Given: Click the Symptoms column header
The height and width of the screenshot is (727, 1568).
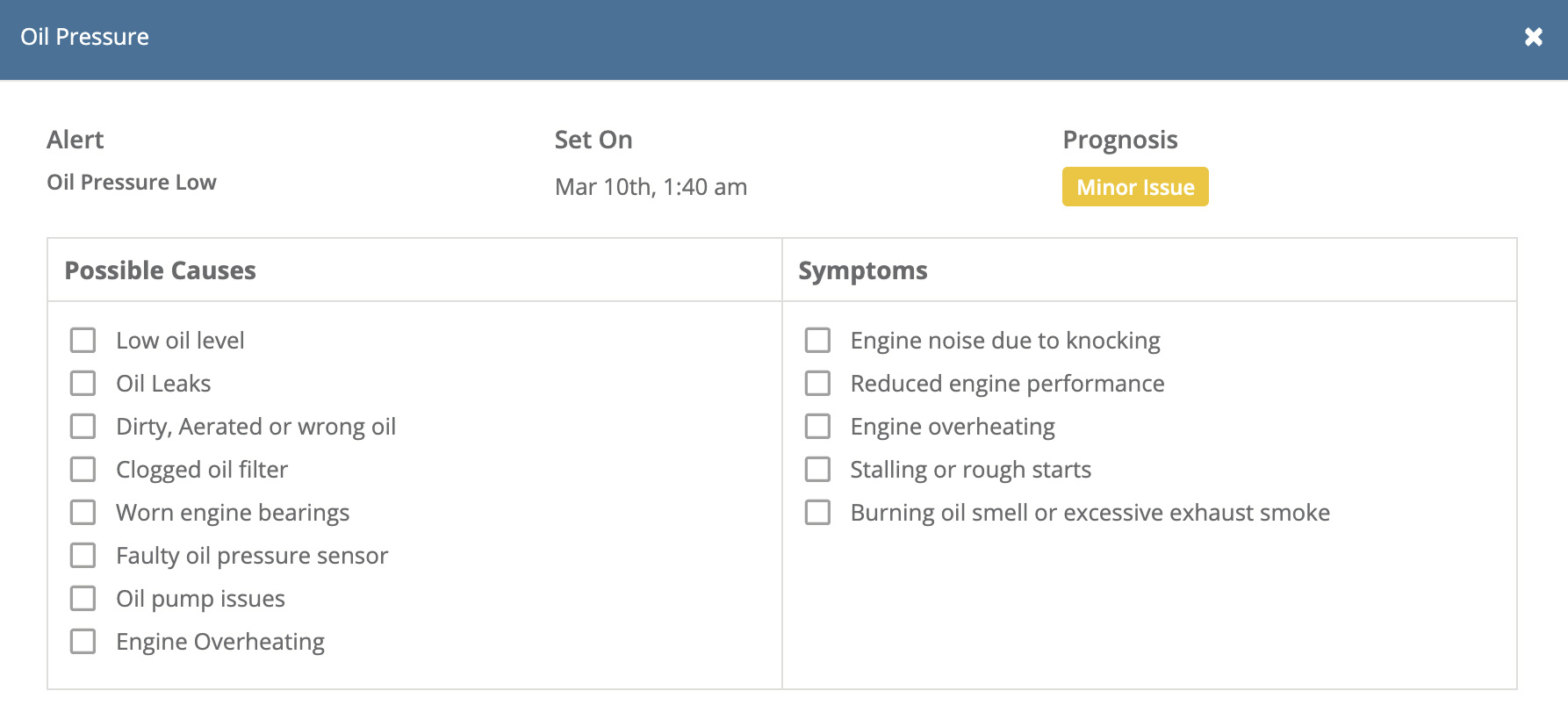Looking at the screenshot, I should [862, 270].
